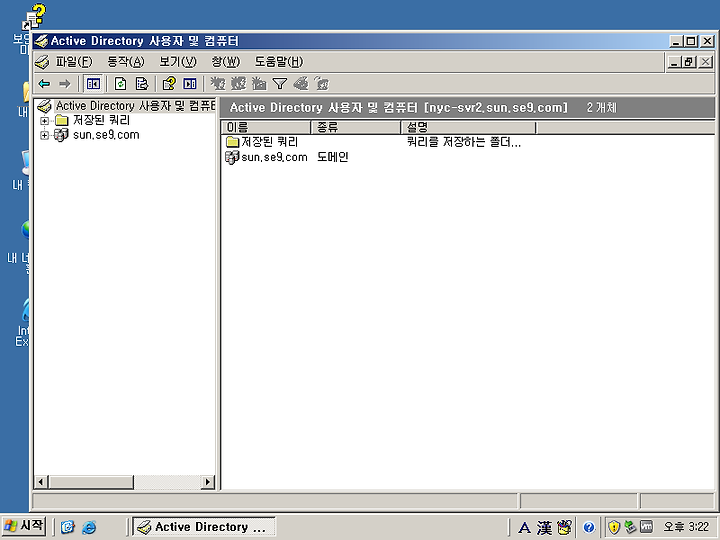This screenshot has width=720, height=540.
Task: Click the Add to group toolbar icon
Action: [x=322, y=84]
